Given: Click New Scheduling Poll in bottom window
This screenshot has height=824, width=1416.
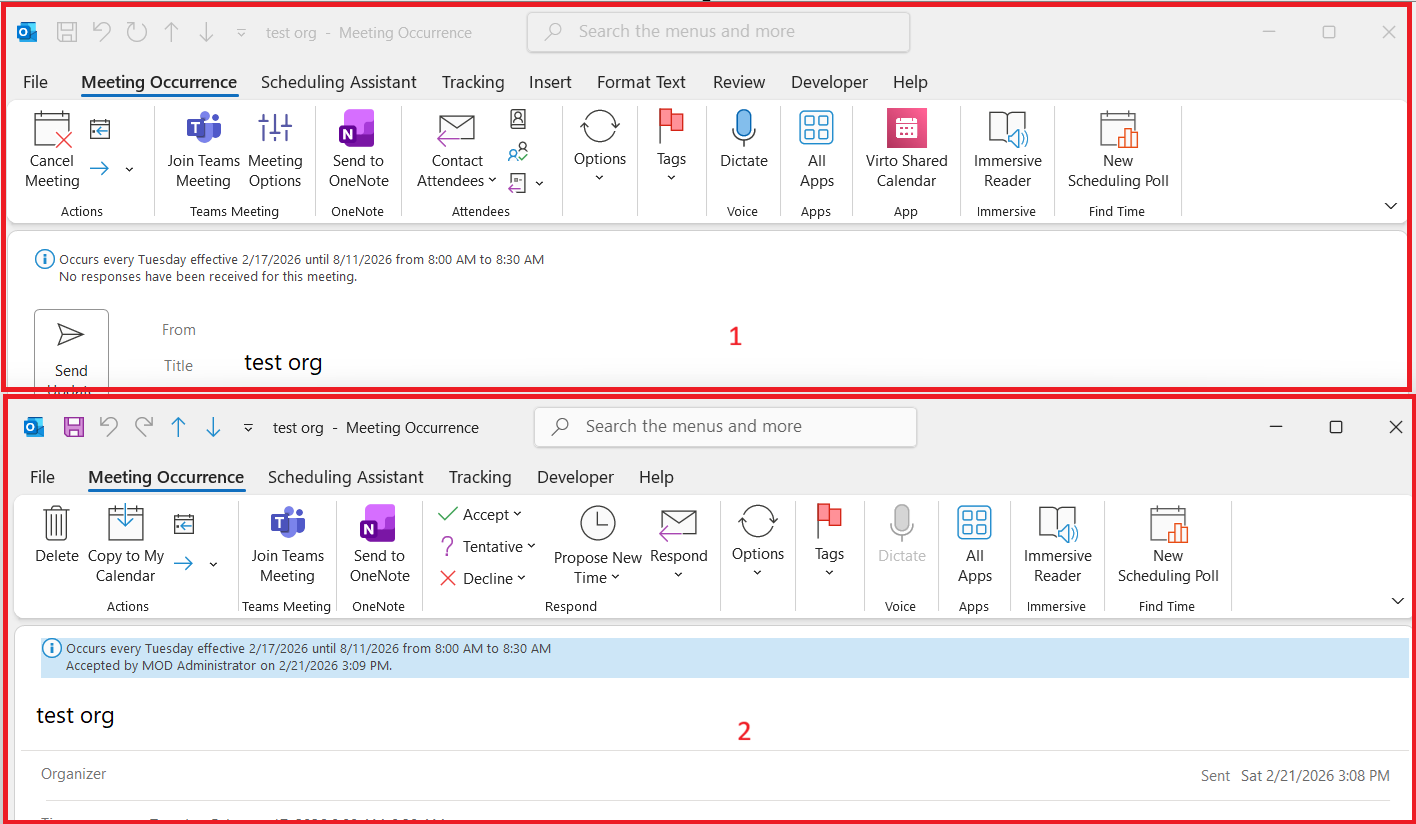Looking at the screenshot, I should point(1168,545).
